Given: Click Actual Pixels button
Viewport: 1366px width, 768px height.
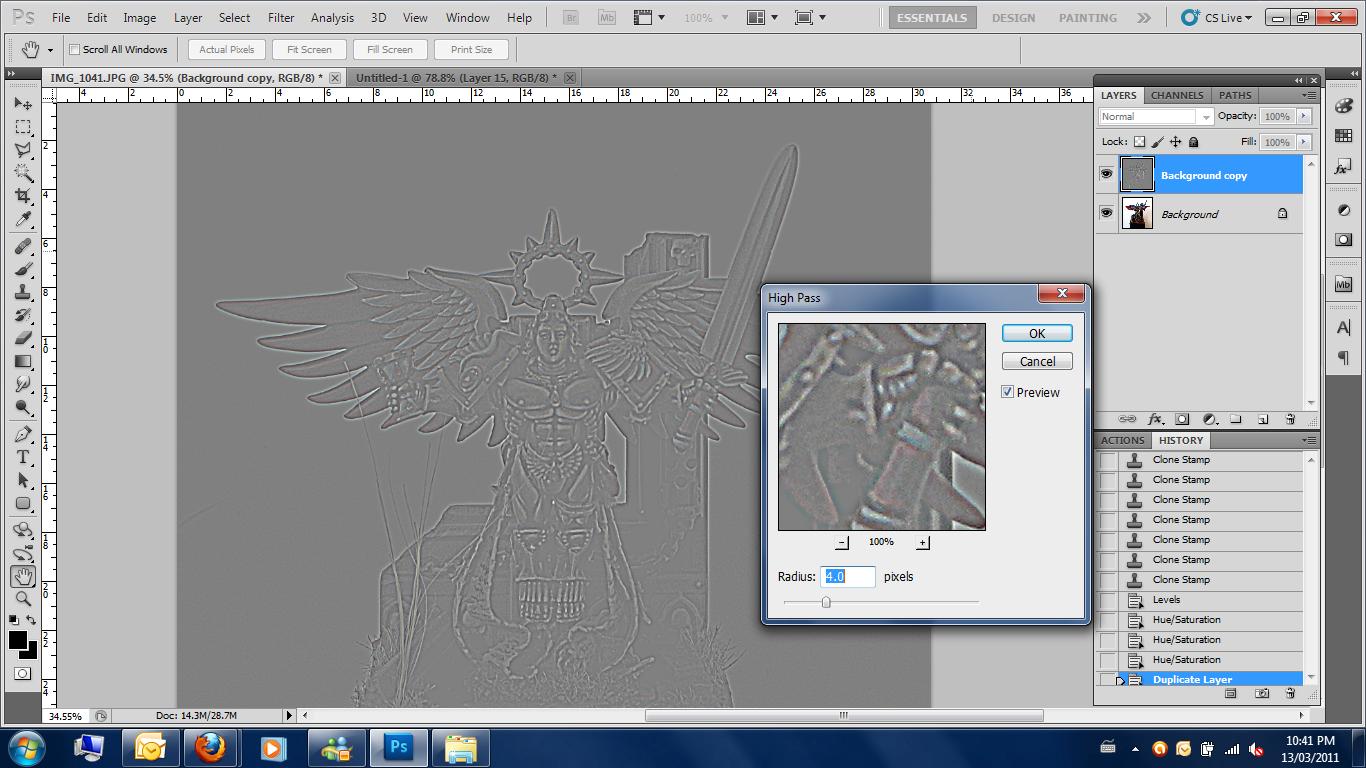Looking at the screenshot, I should point(227,49).
